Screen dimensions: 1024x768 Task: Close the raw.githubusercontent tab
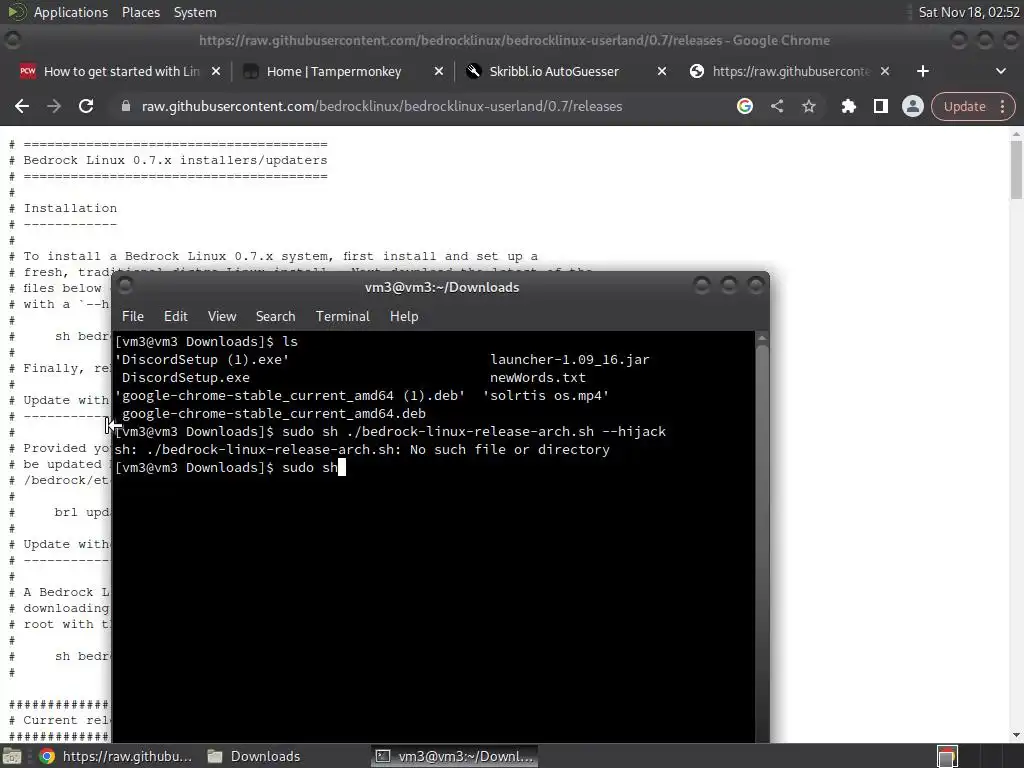(885, 71)
